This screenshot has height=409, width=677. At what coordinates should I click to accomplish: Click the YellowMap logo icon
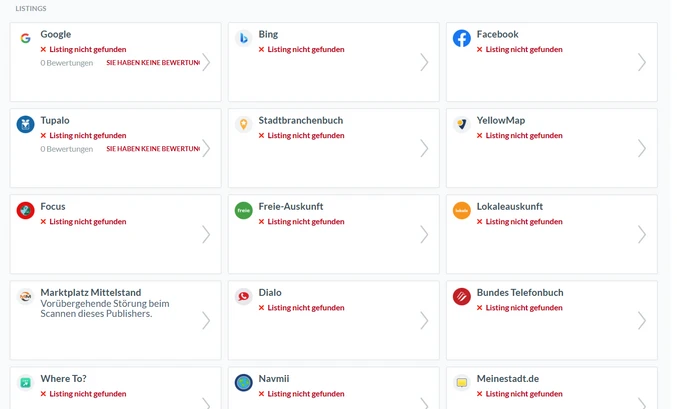click(x=461, y=125)
